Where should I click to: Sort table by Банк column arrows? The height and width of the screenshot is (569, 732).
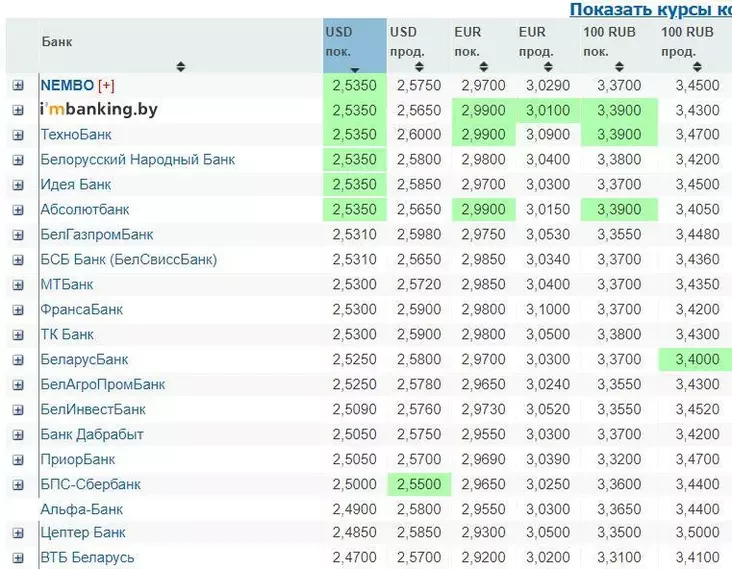pyautogui.click(x=180, y=67)
